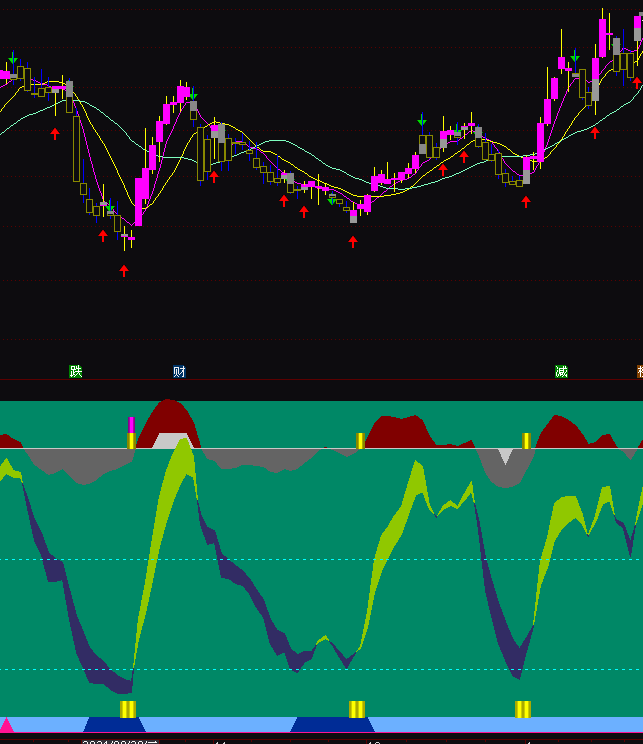Click the 减 shareholder reduction marker
643x744 pixels.
tap(561, 371)
